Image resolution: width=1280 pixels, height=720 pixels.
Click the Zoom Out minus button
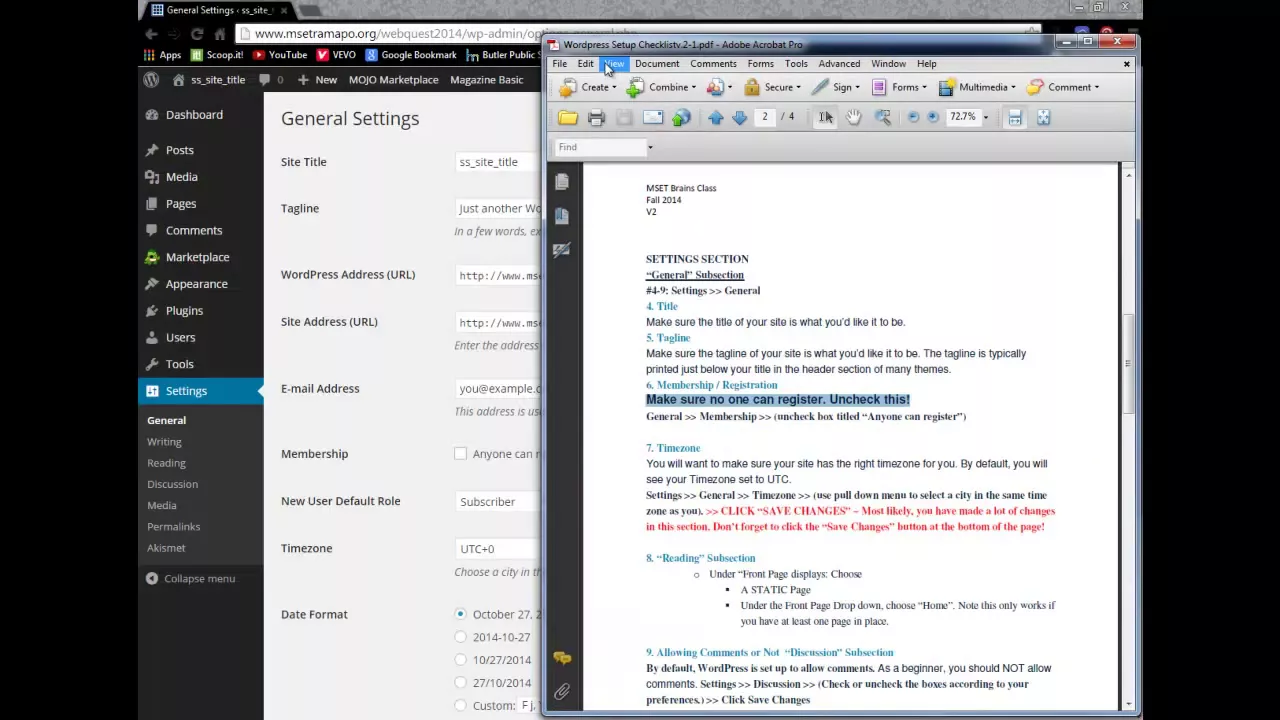(x=913, y=118)
